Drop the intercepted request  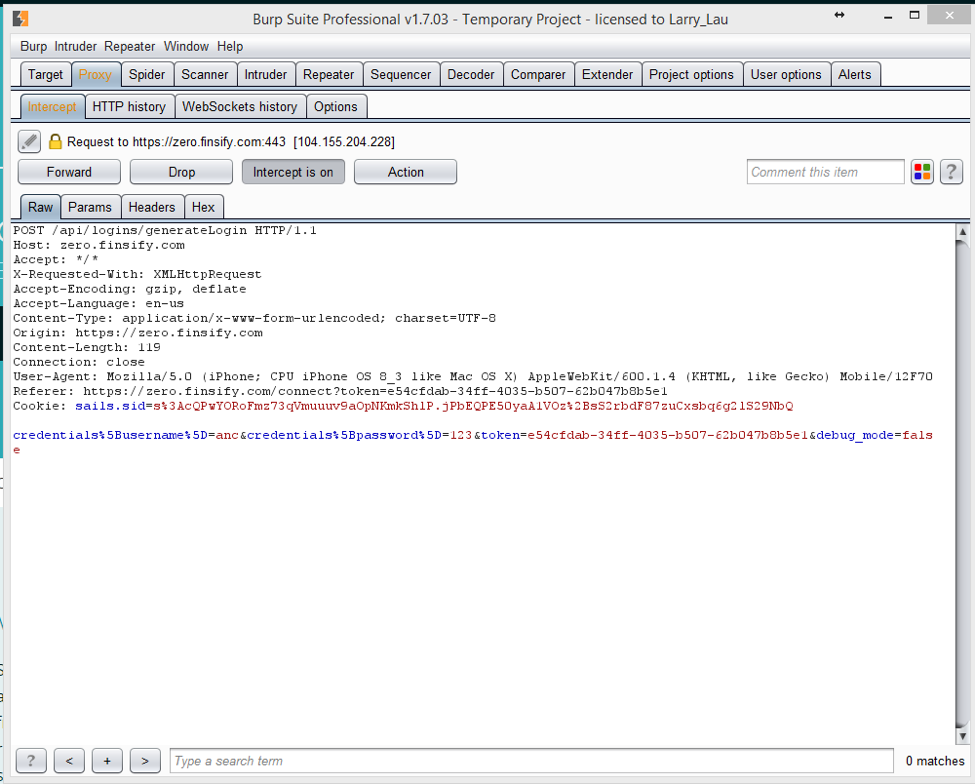[x=182, y=172]
